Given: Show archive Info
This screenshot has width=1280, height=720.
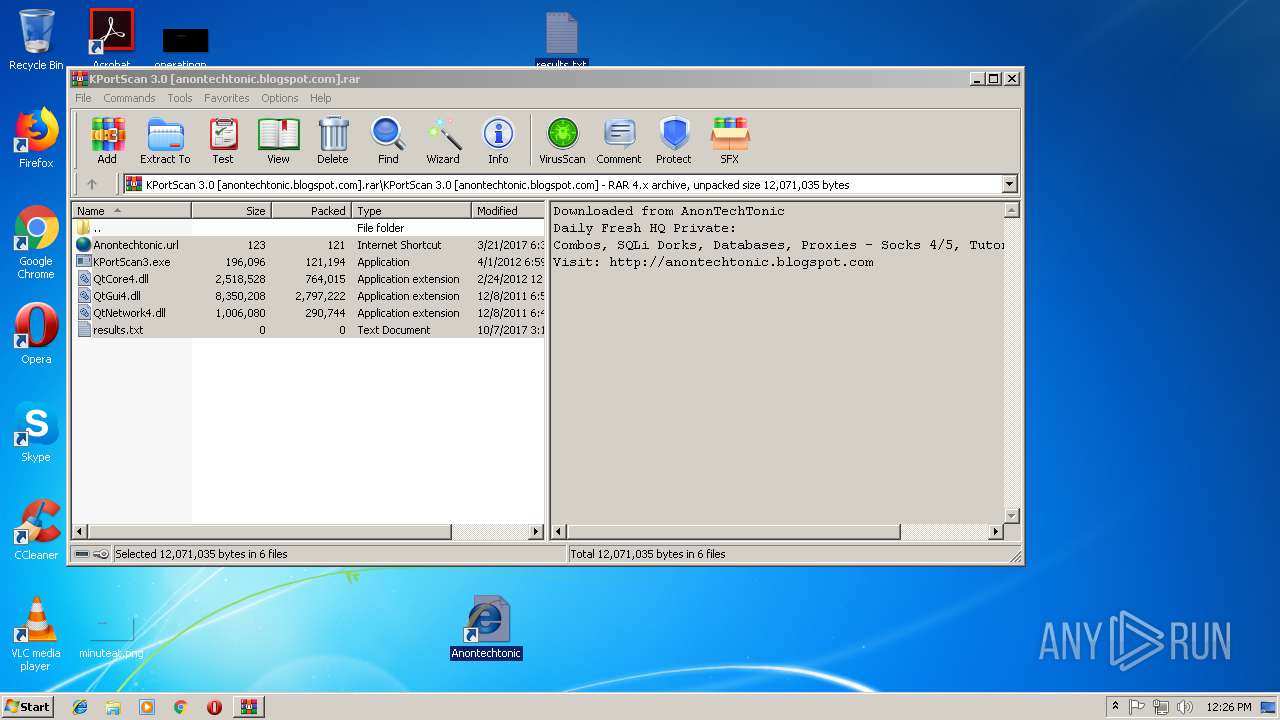Looking at the screenshot, I should coord(498,140).
